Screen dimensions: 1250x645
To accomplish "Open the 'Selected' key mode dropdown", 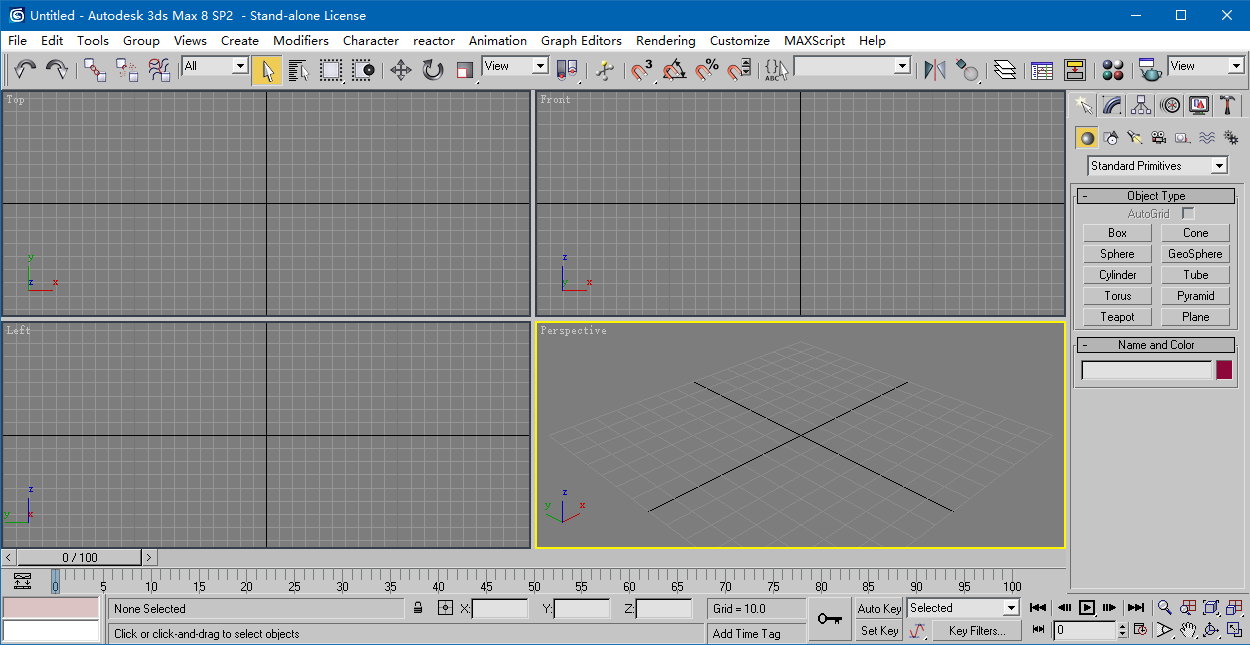I will (1010, 608).
